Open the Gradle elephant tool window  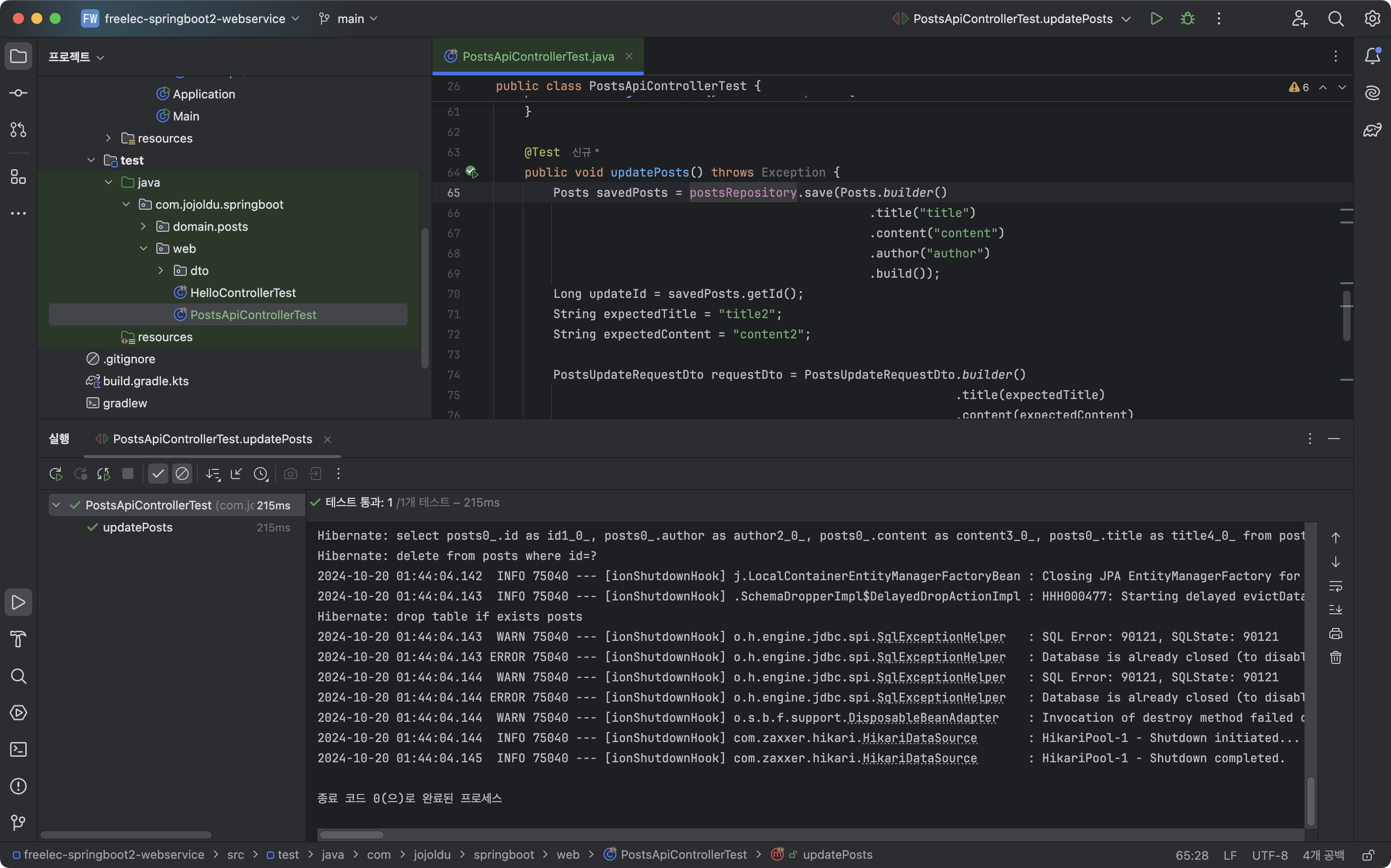pyautogui.click(x=1373, y=130)
